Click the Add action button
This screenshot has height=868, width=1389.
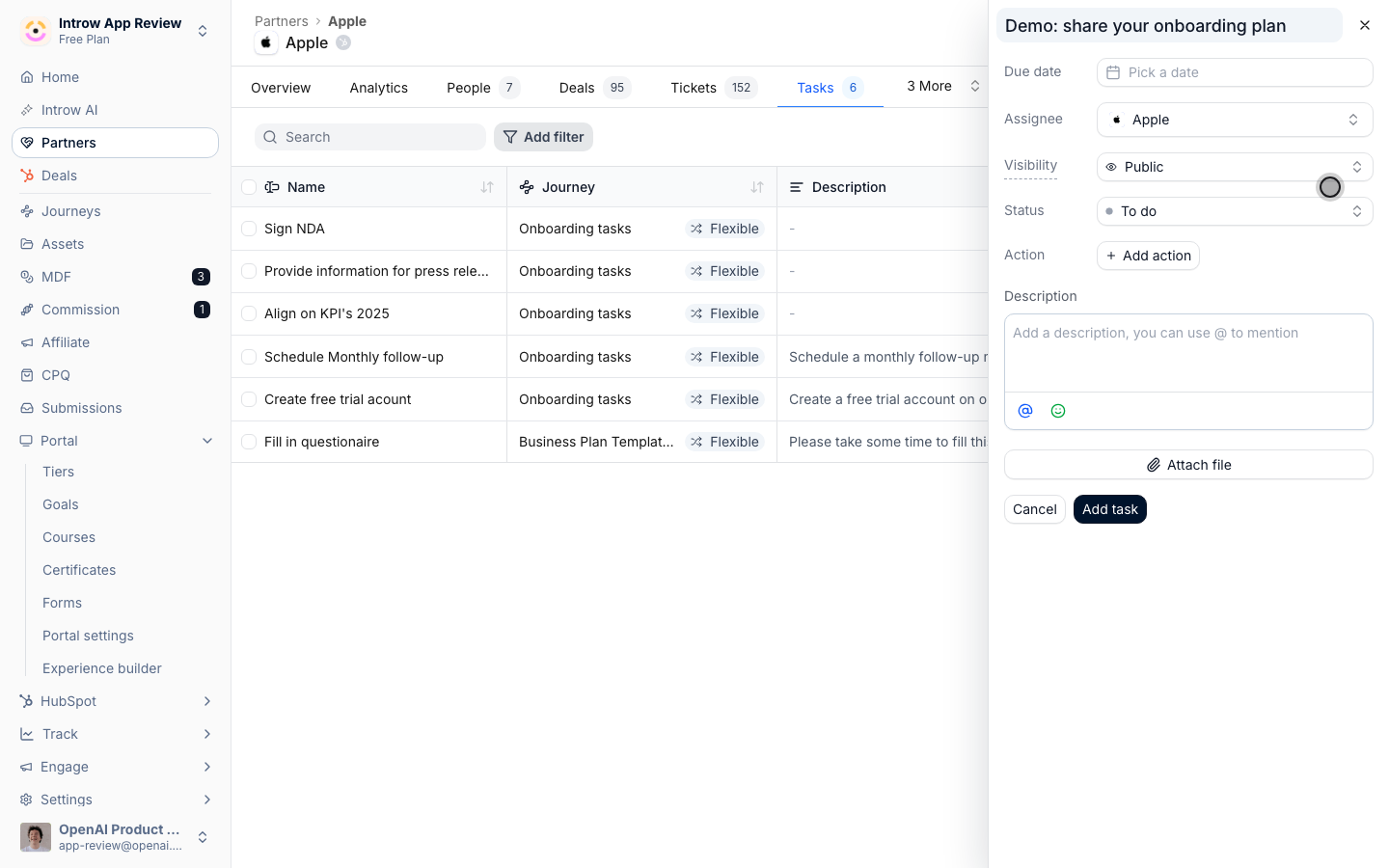click(x=1148, y=256)
